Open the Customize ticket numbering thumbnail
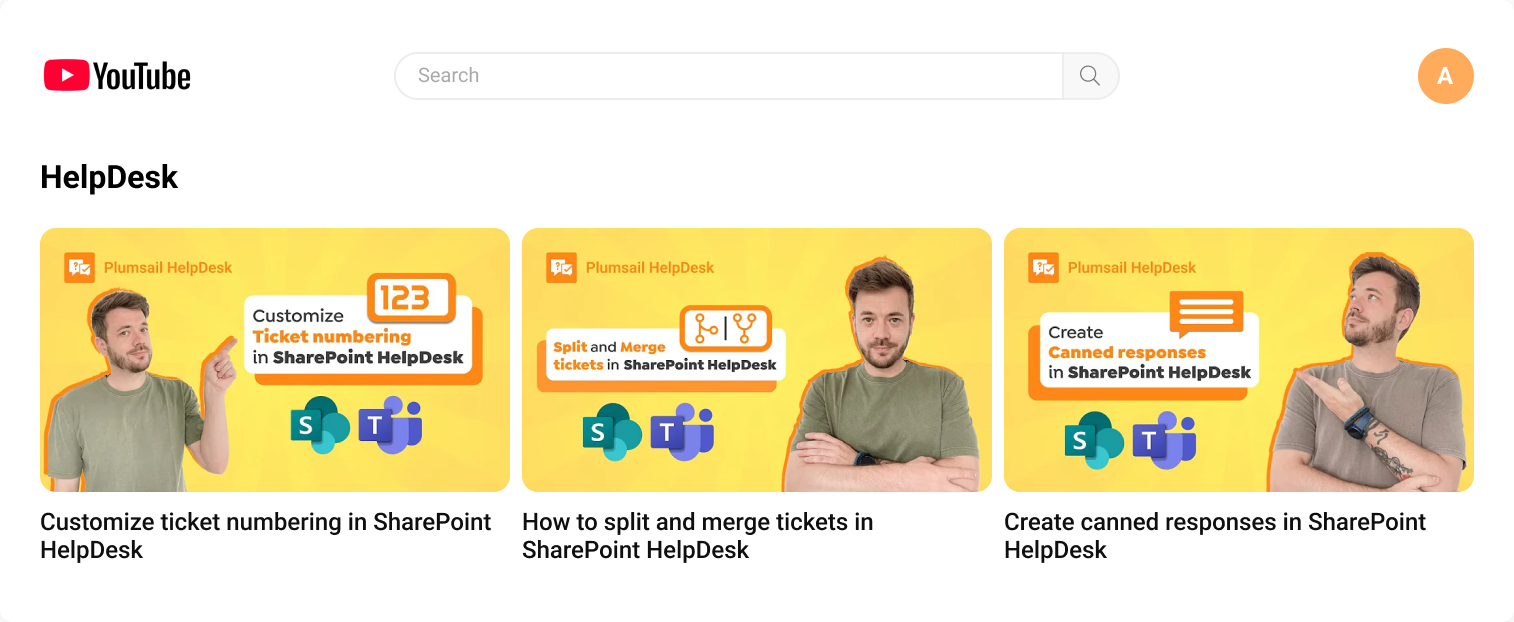This screenshot has width=1514, height=622. [x=275, y=360]
